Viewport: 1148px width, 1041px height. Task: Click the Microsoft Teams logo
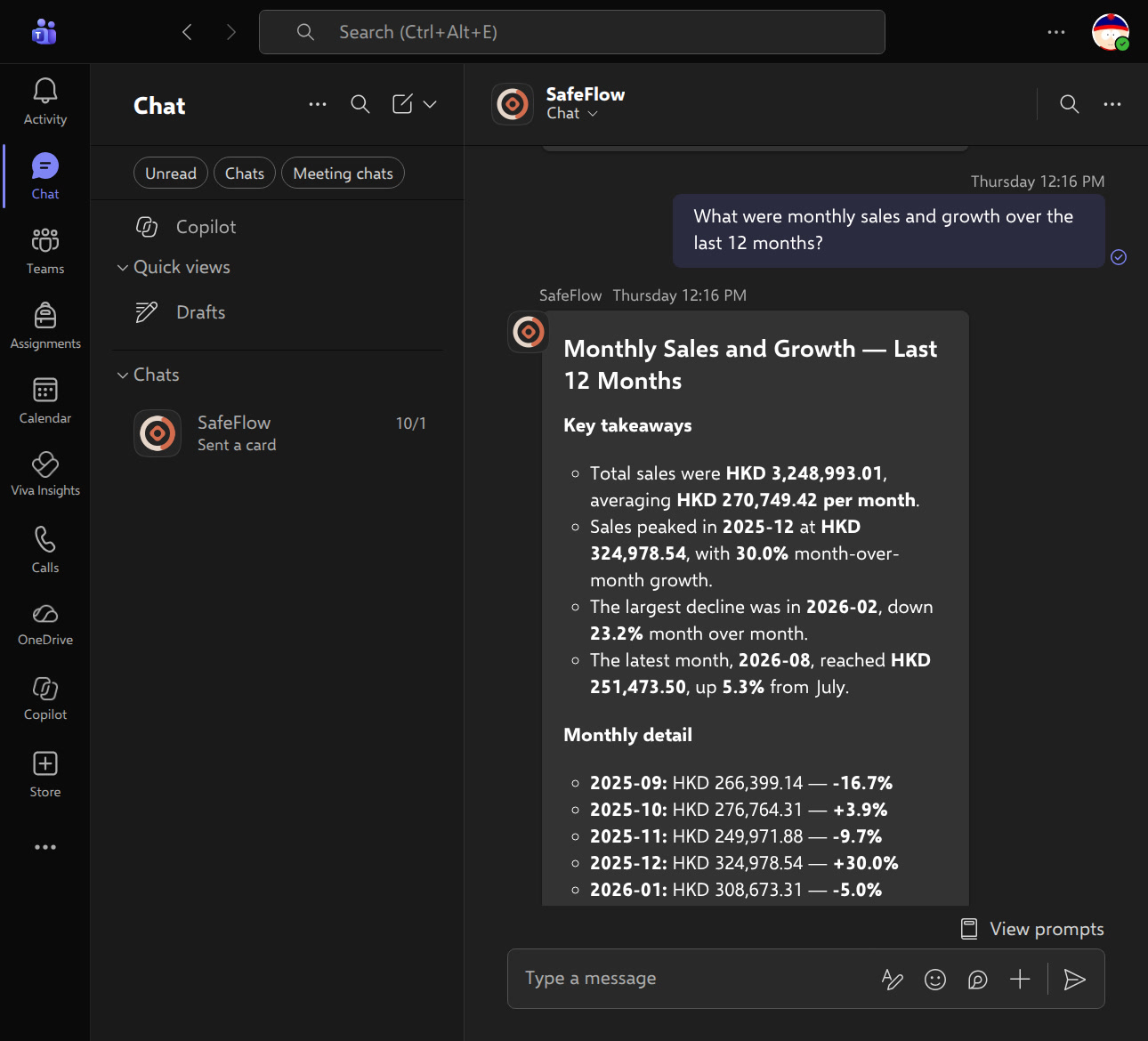click(44, 32)
